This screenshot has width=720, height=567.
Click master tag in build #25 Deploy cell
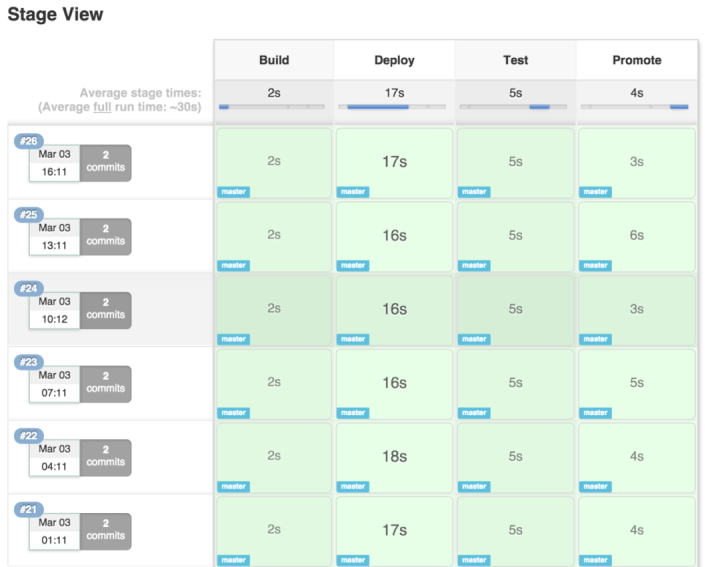click(353, 266)
